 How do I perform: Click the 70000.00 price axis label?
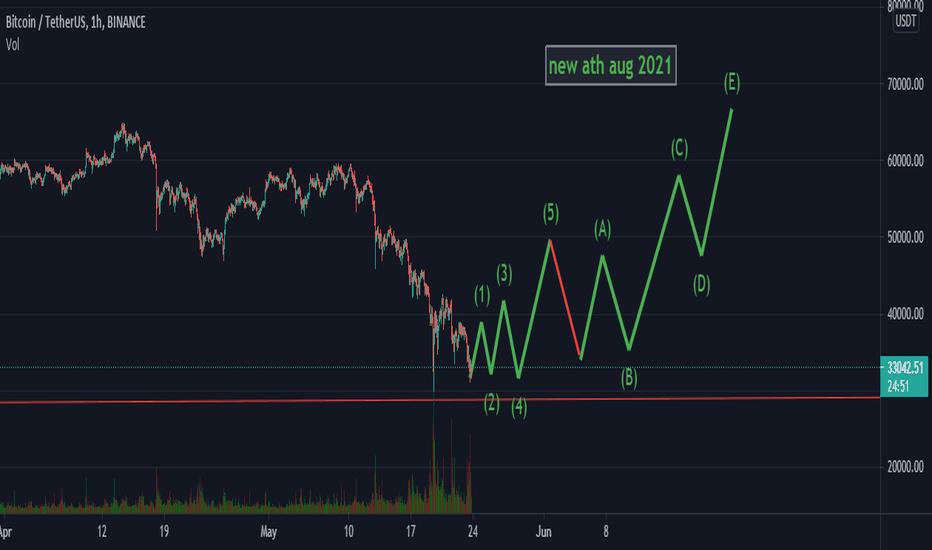905,84
